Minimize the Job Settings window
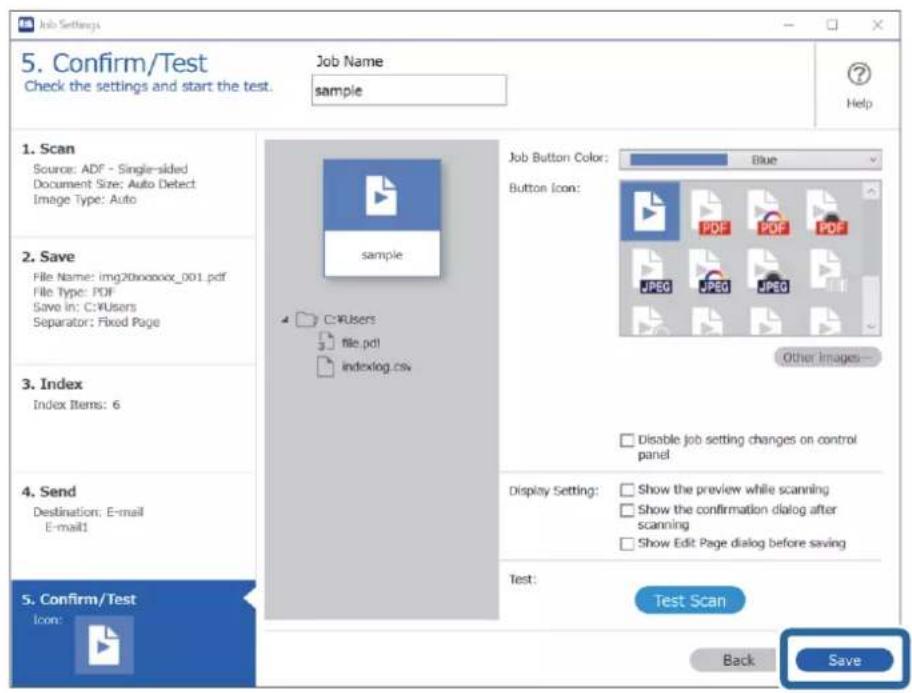 789,25
